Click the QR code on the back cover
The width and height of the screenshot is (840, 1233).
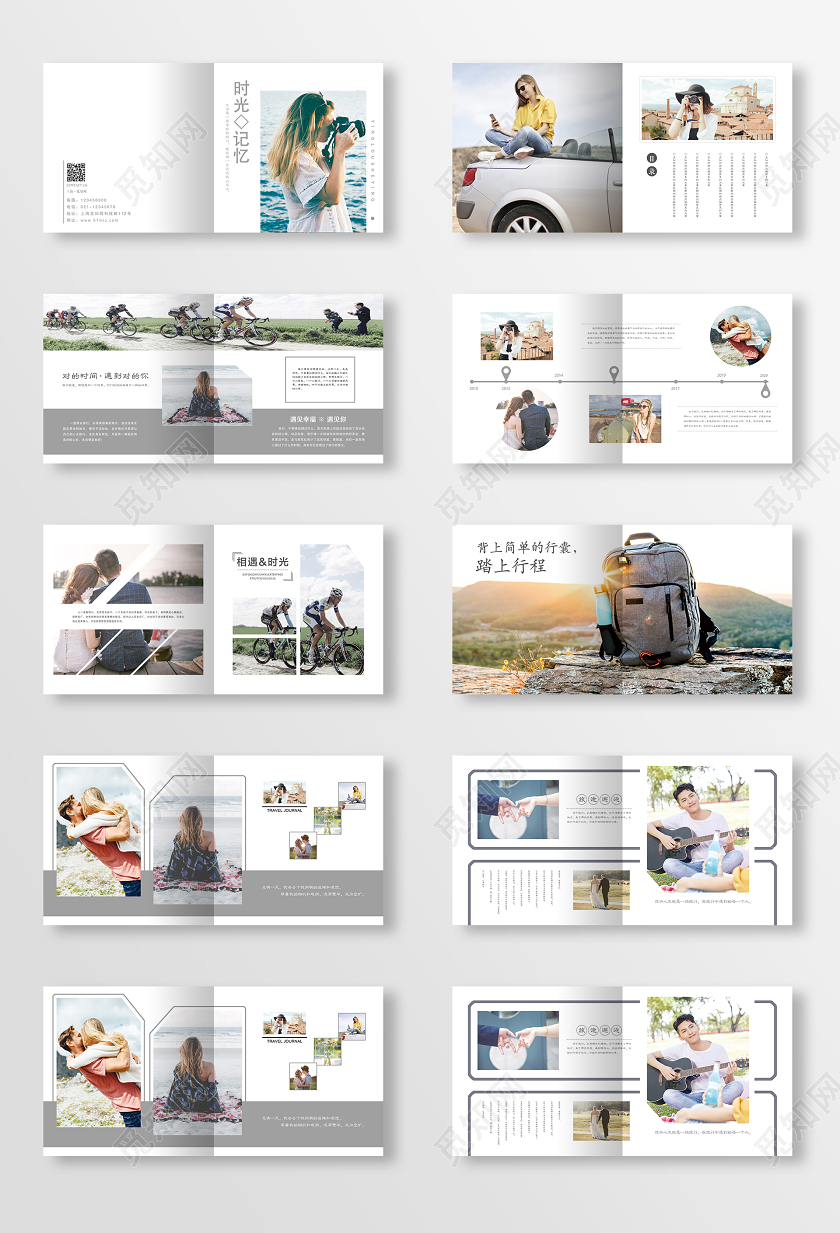pos(76,173)
